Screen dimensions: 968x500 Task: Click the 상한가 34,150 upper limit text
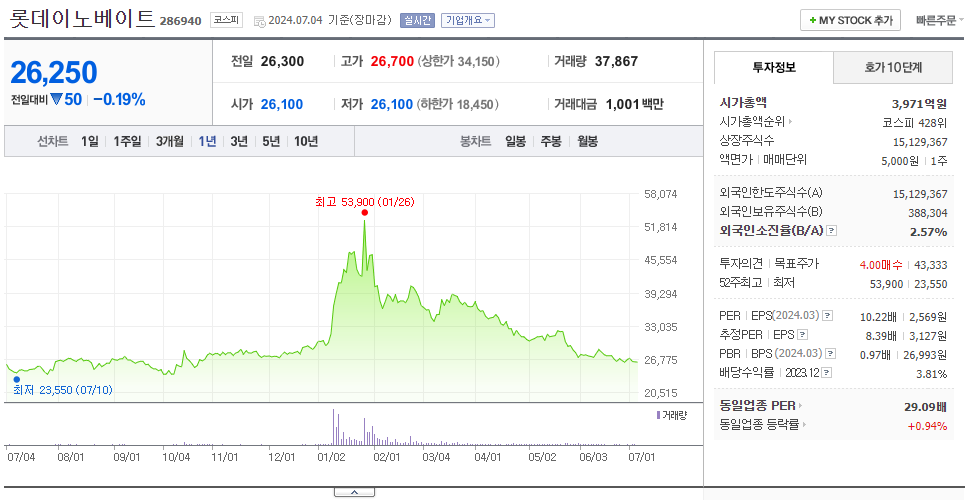(459, 62)
